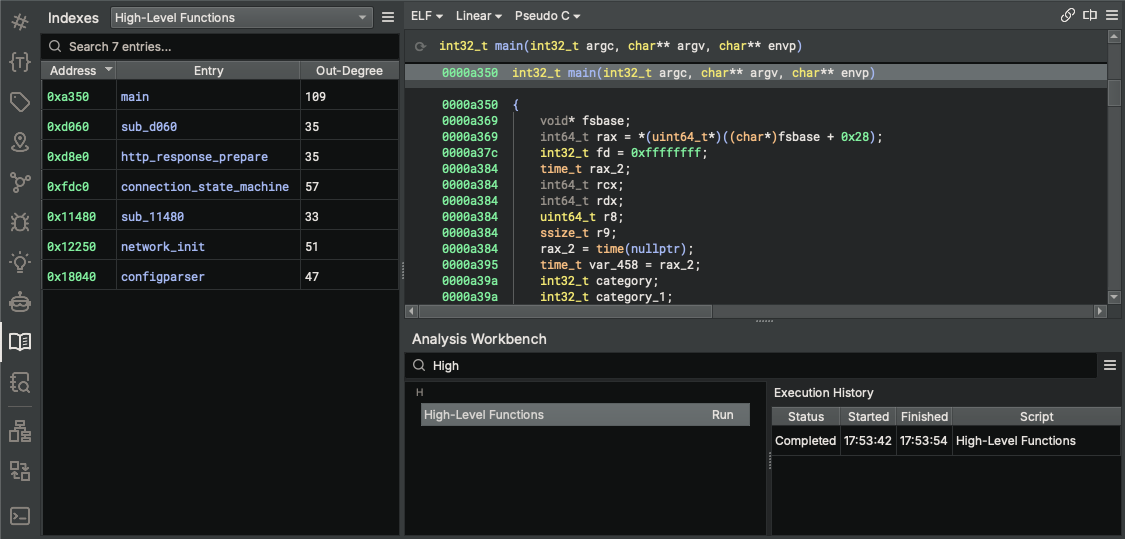Click the Started column header

pyautogui.click(x=868, y=416)
